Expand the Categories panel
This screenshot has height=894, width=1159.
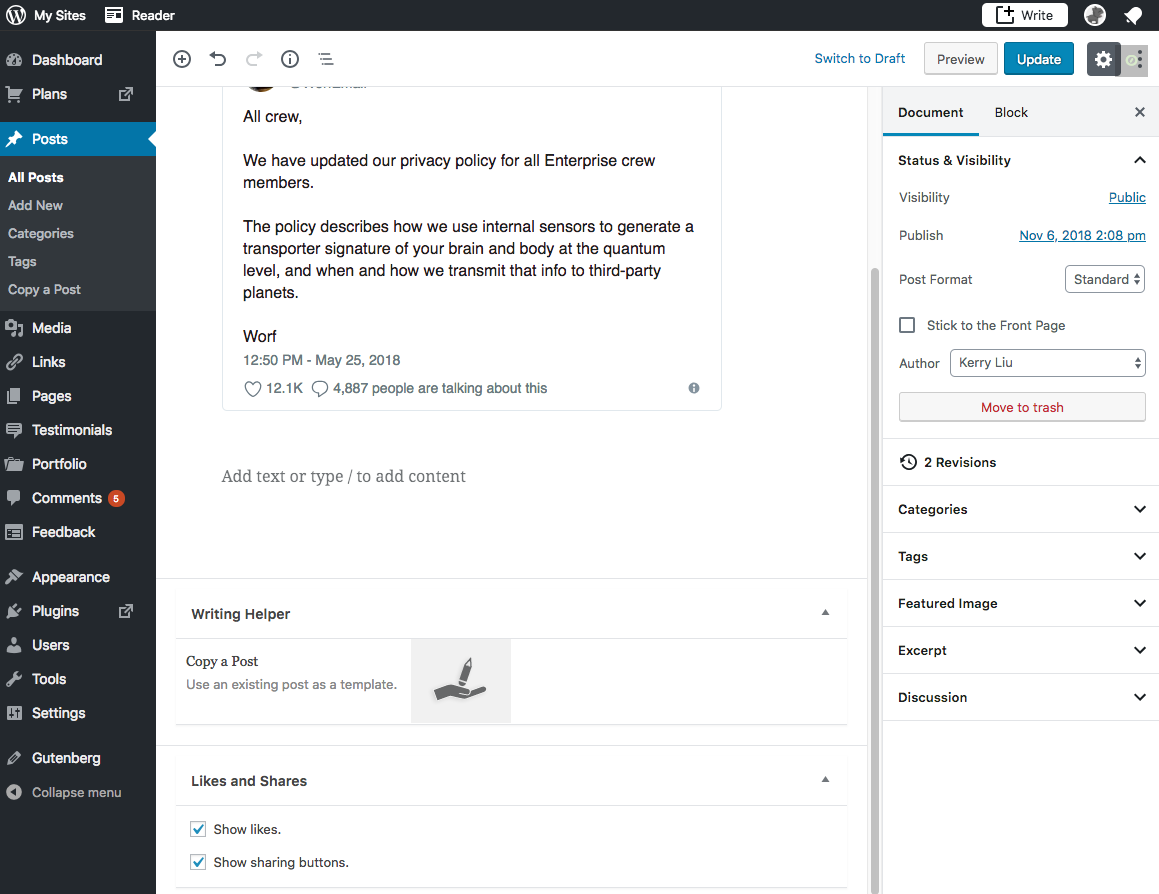click(x=1021, y=509)
